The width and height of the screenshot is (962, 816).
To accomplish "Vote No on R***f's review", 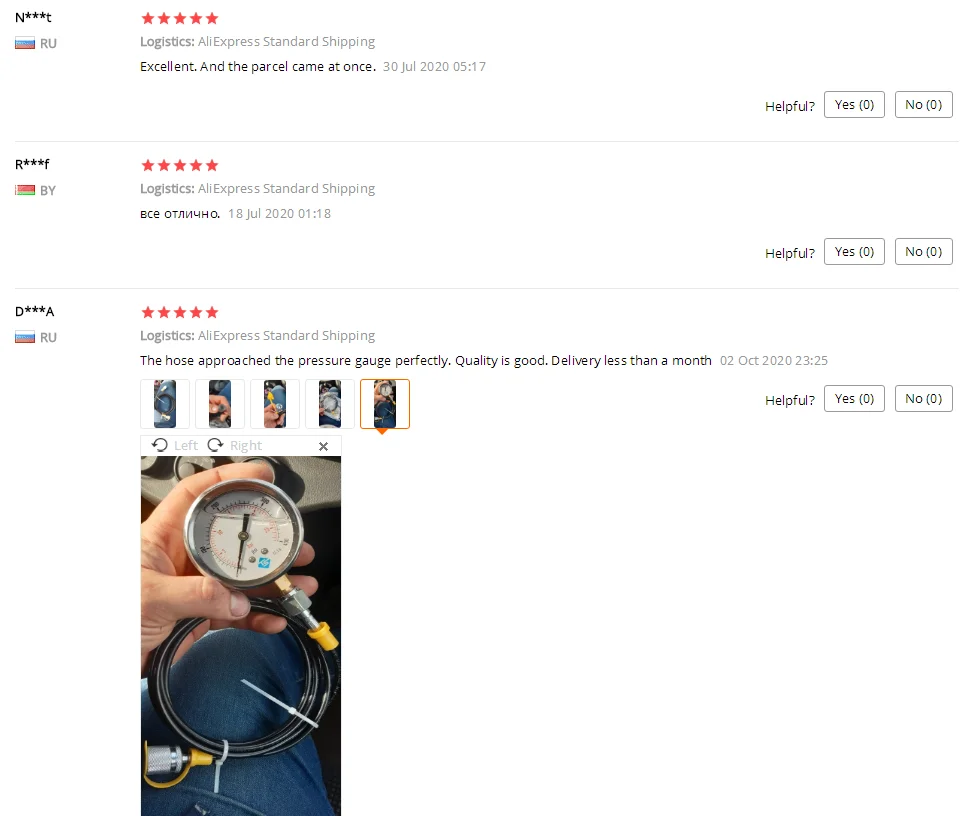I will pos(923,252).
